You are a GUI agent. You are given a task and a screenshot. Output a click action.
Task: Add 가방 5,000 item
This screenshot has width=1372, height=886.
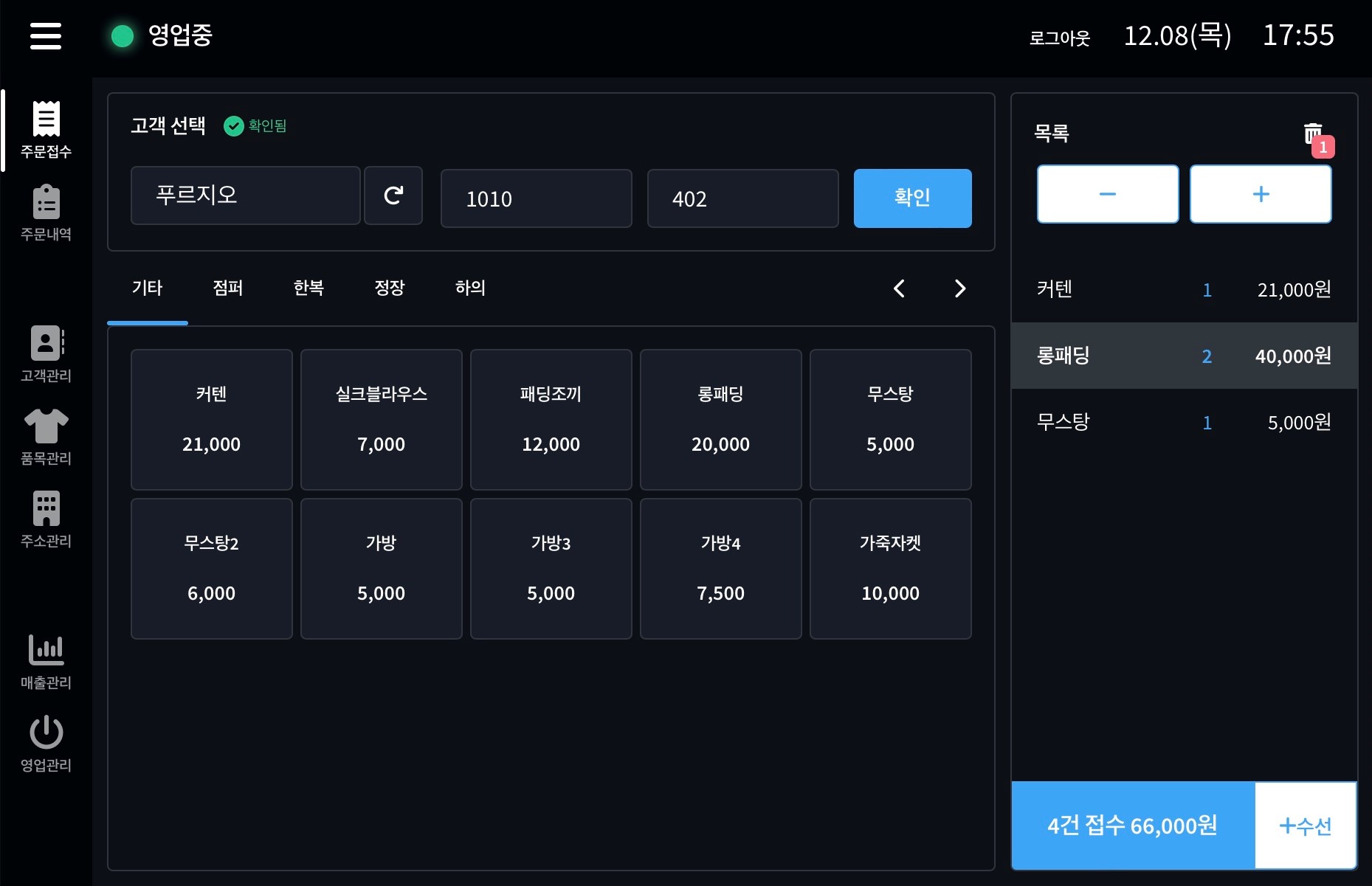pos(382,569)
